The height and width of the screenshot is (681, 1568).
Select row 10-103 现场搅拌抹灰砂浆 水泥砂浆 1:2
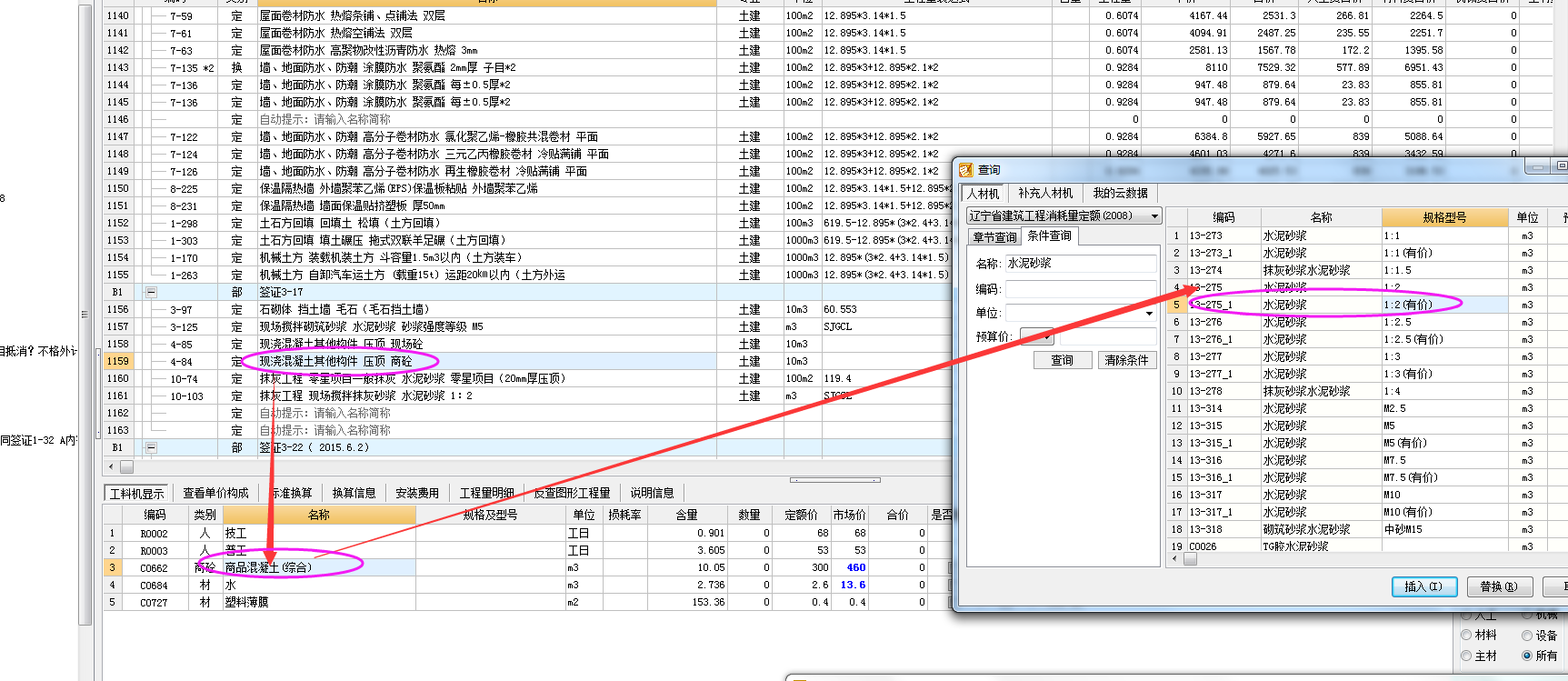tap(527, 396)
